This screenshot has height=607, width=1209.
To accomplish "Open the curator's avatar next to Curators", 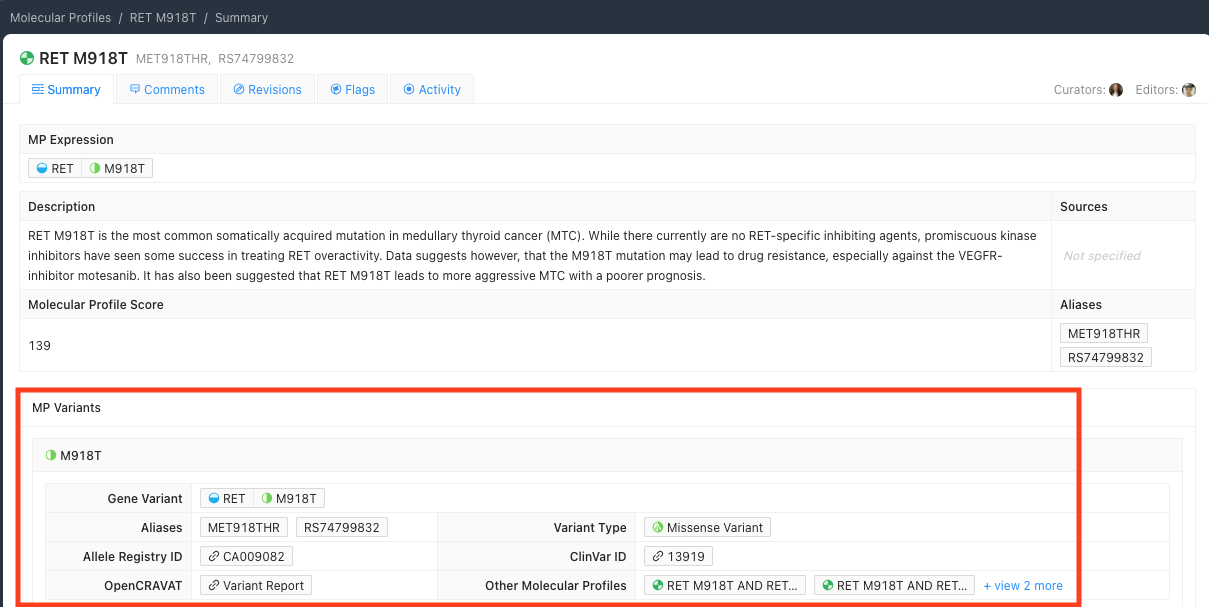I will tap(1116, 90).
